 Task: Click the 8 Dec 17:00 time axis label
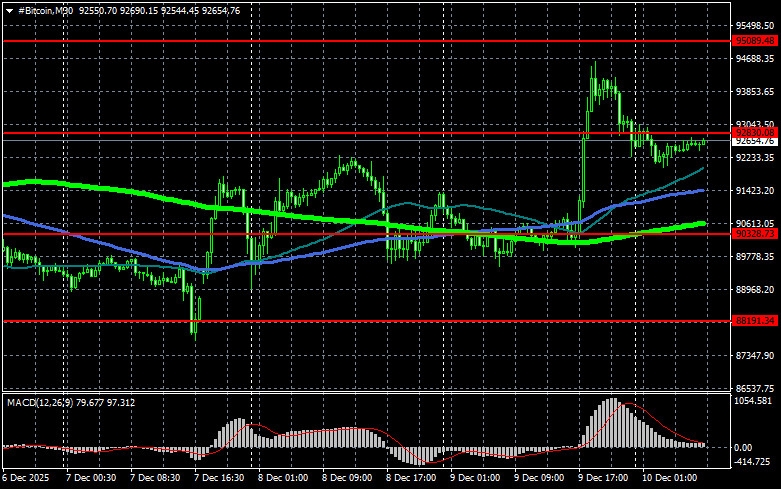[x=411, y=478]
